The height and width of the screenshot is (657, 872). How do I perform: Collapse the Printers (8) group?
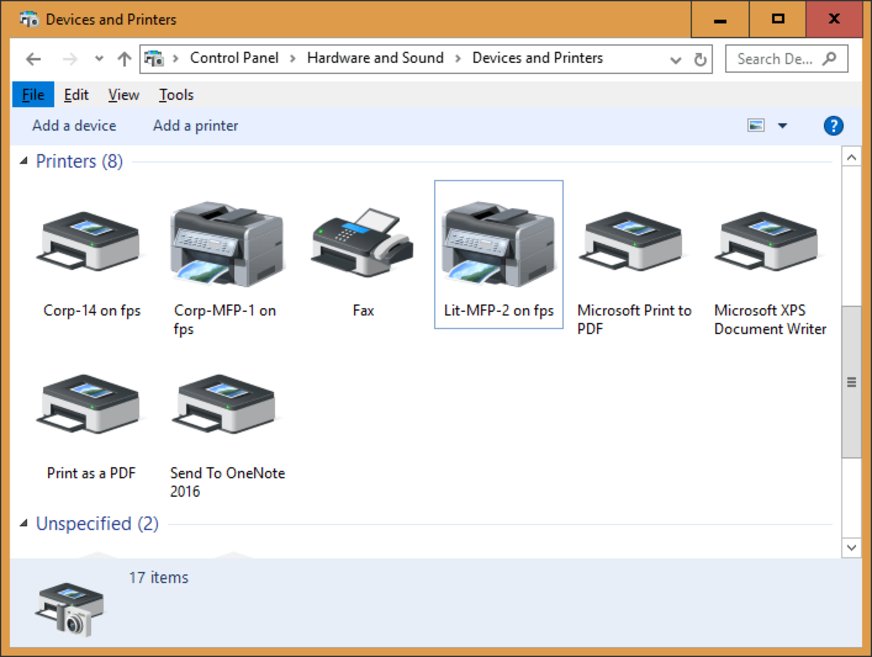pyautogui.click(x=25, y=162)
